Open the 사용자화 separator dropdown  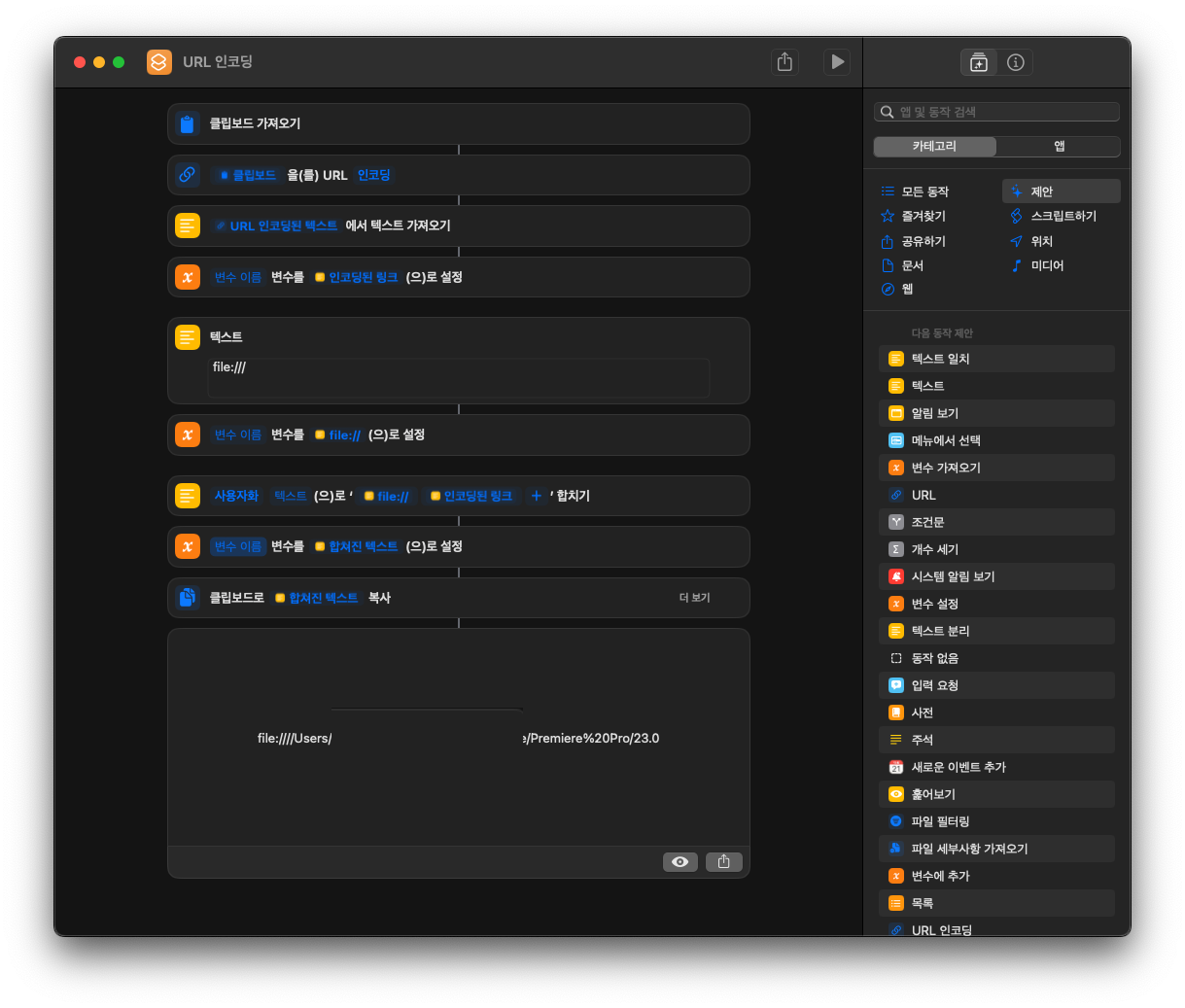236,496
